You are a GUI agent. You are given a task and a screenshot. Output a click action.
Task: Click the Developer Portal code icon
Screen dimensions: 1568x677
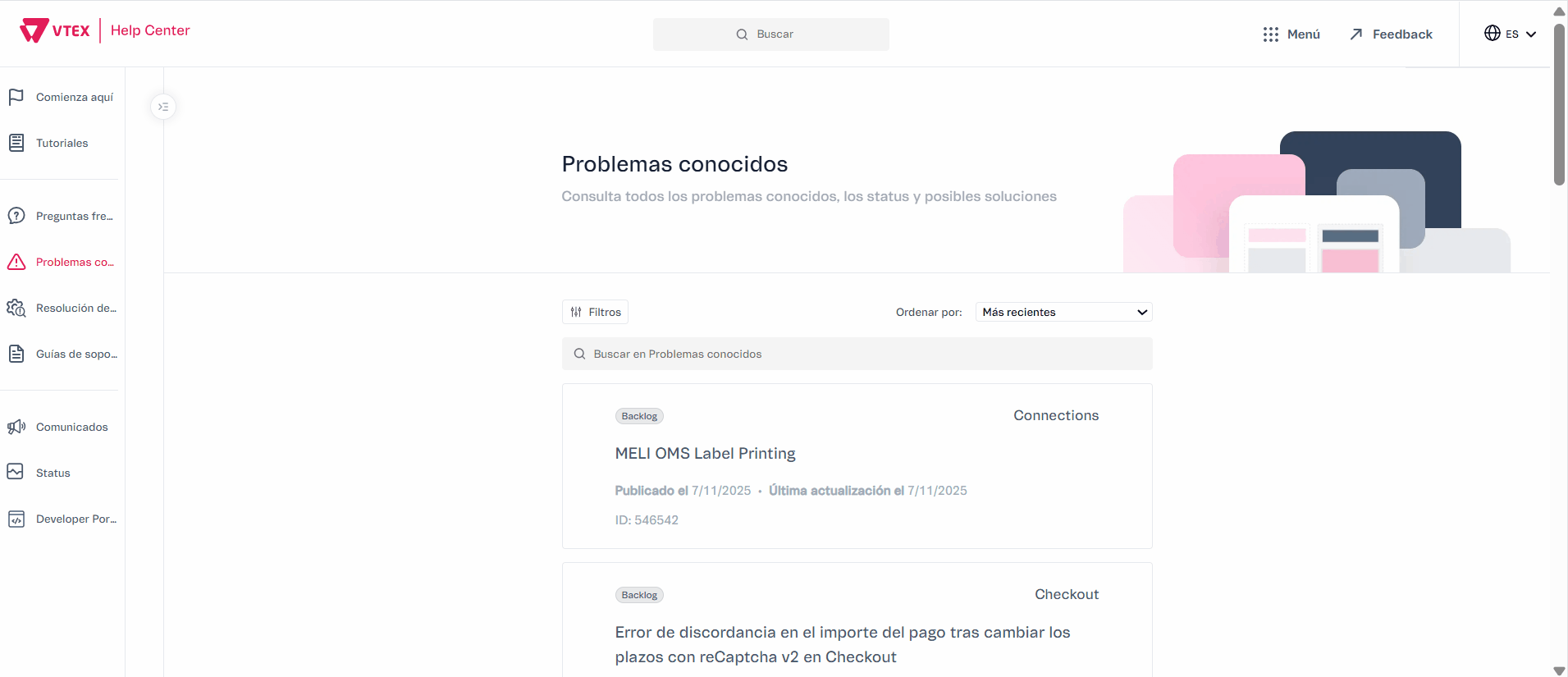(x=16, y=519)
